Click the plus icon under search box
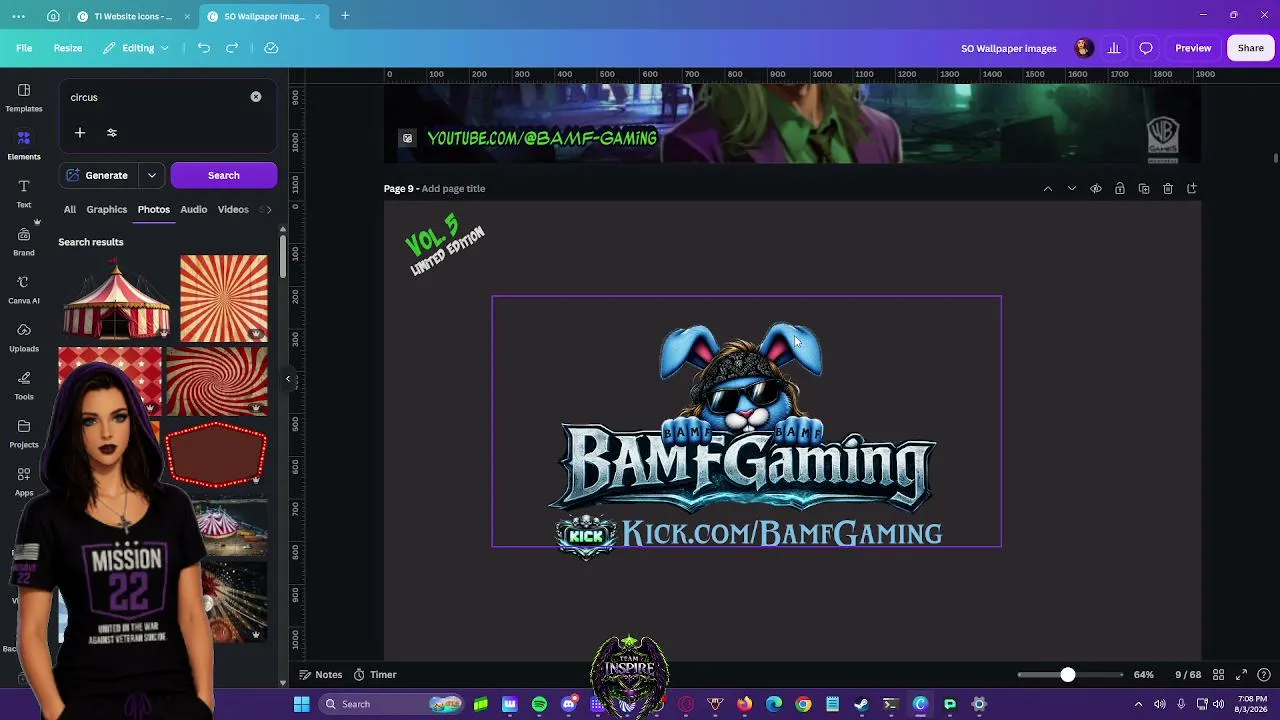This screenshot has width=1280, height=720. click(x=80, y=133)
